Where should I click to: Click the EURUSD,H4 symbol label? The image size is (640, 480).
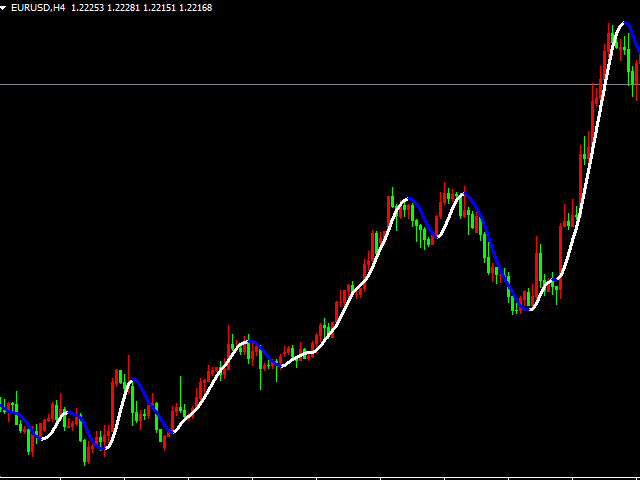click(38, 8)
